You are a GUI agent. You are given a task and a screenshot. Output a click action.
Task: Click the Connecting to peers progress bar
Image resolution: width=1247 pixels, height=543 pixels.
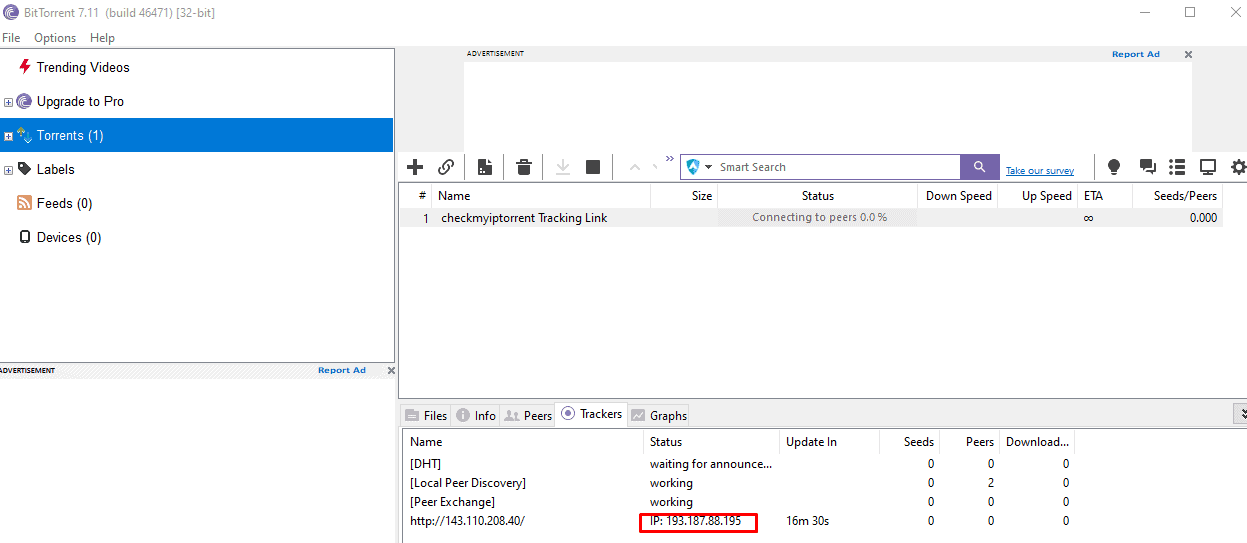click(818, 218)
